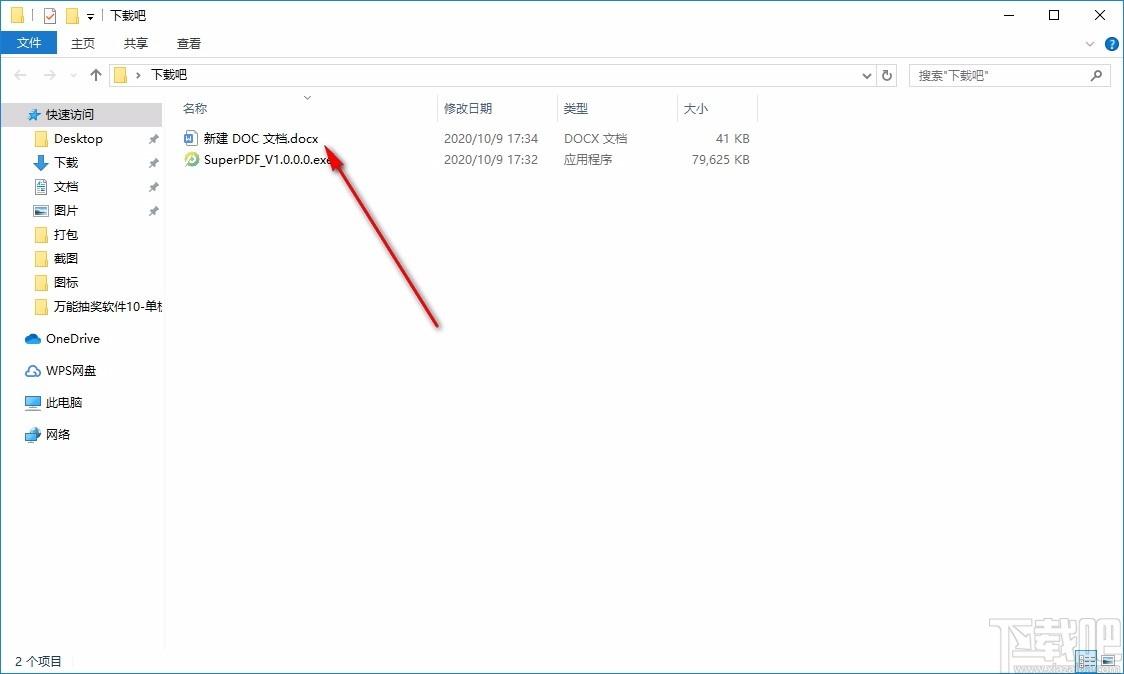Screen dimensions: 1124x674
Task: Click the pin icon next to 文档
Action: click(x=153, y=187)
